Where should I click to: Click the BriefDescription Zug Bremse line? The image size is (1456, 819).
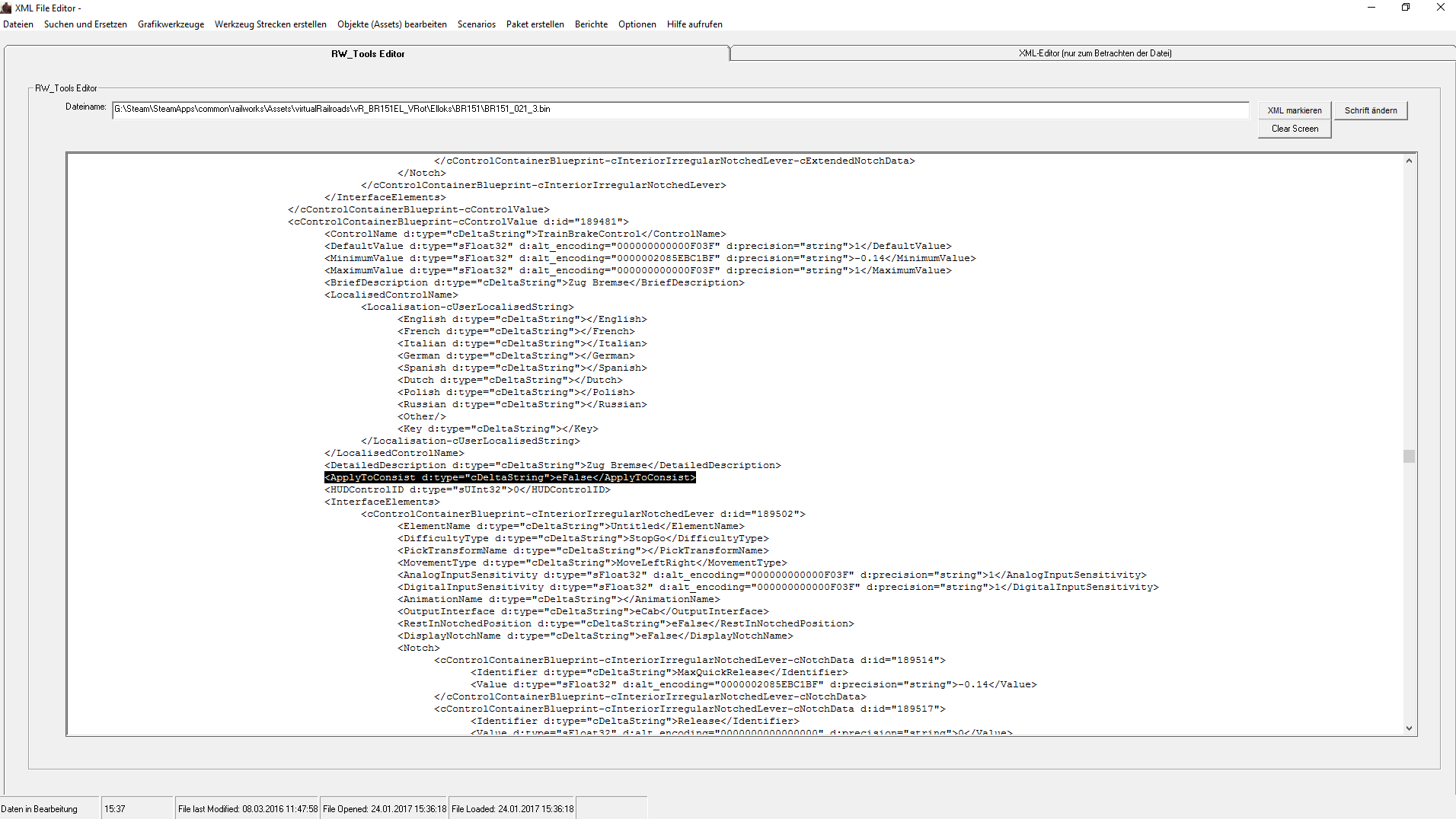[535, 282]
